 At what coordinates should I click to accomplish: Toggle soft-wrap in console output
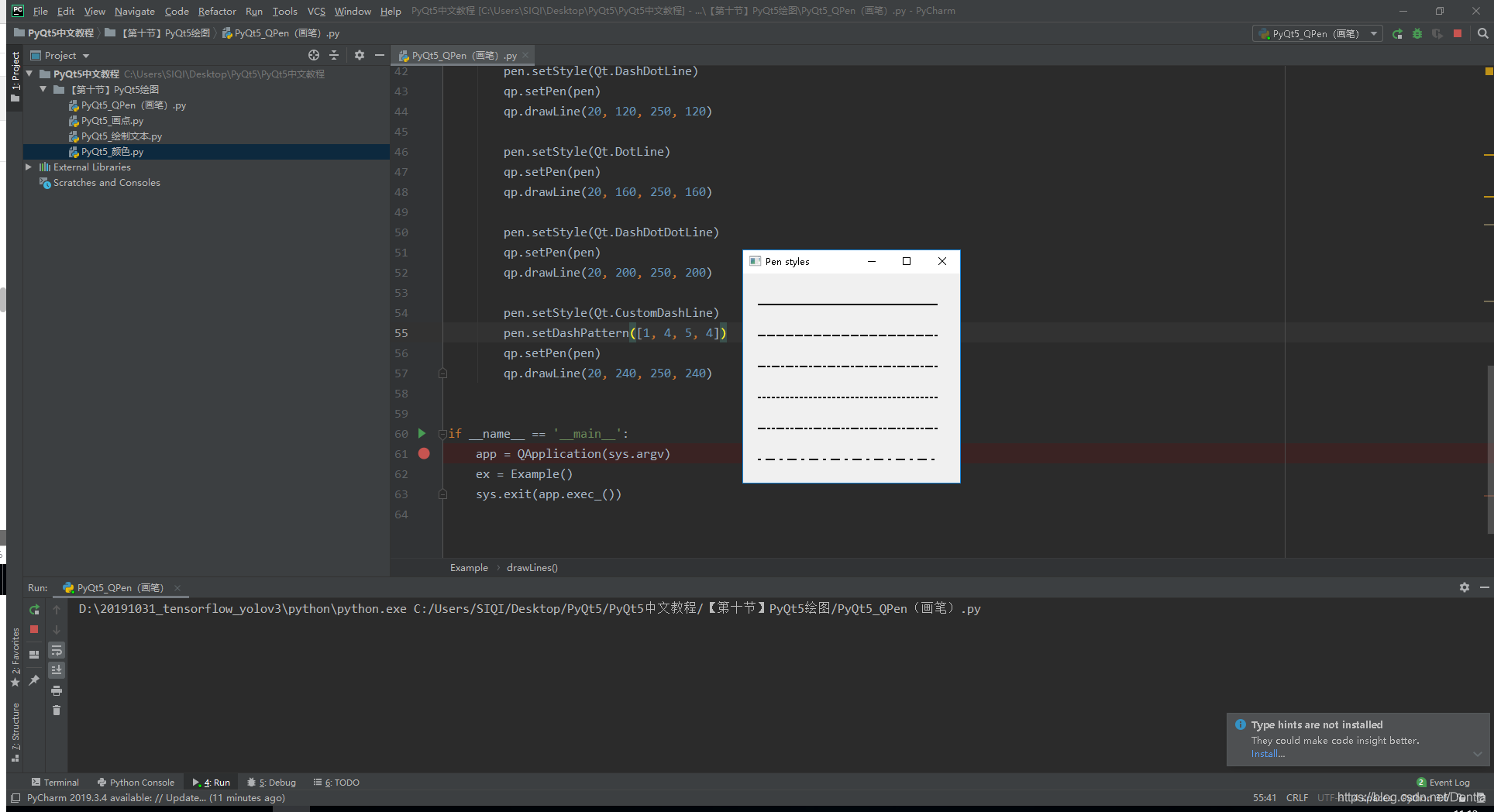point(57,652)
